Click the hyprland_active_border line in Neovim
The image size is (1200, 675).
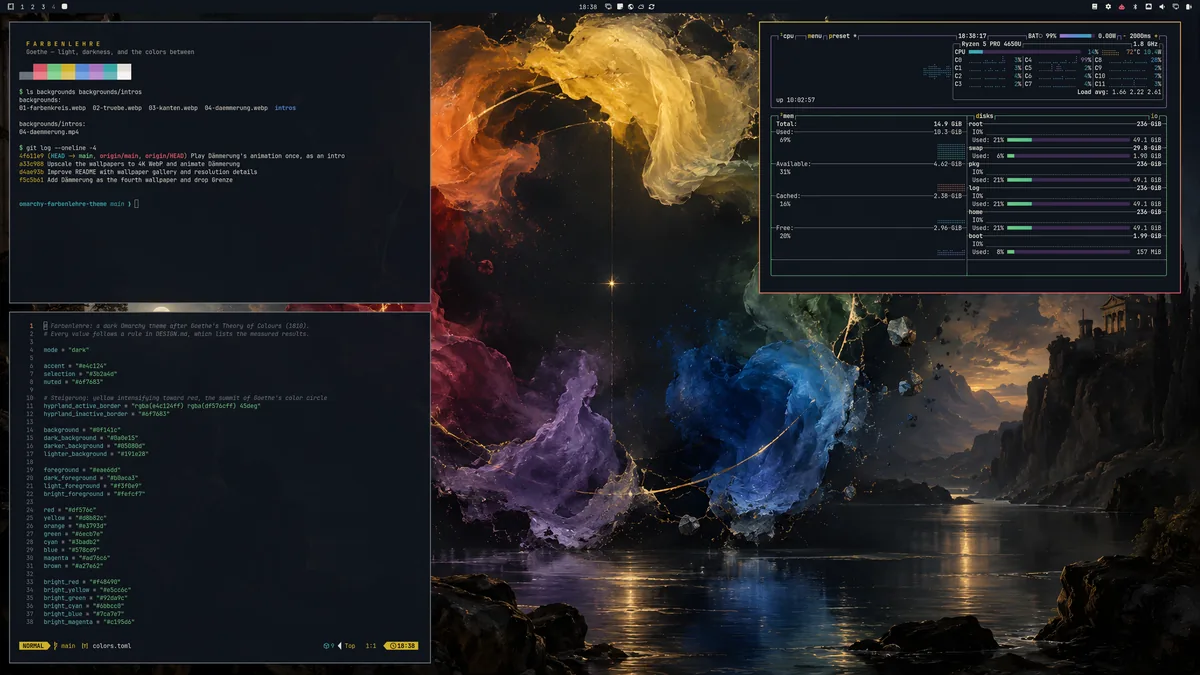click(x=152, y=406)
